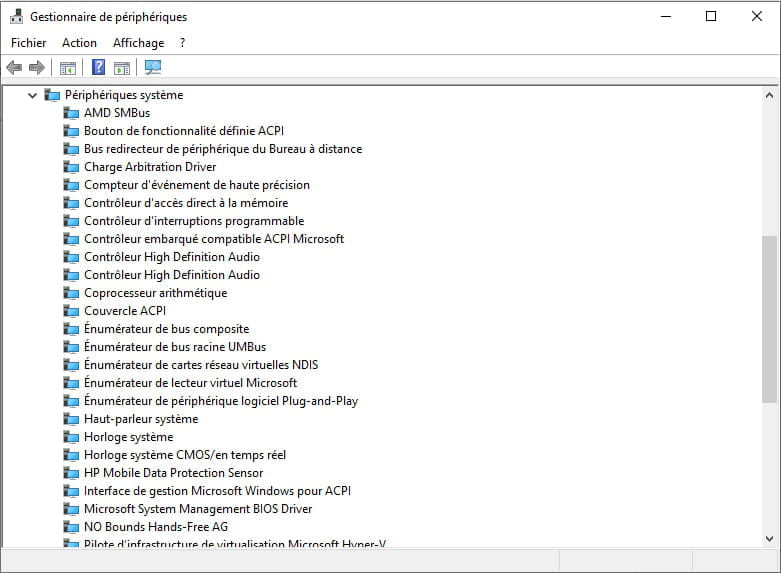The height and width of the screenshot is (573, 781).
Task: Select Bus redirecteur de périphérique du Bureau à distance
Action: click(223, 149)
